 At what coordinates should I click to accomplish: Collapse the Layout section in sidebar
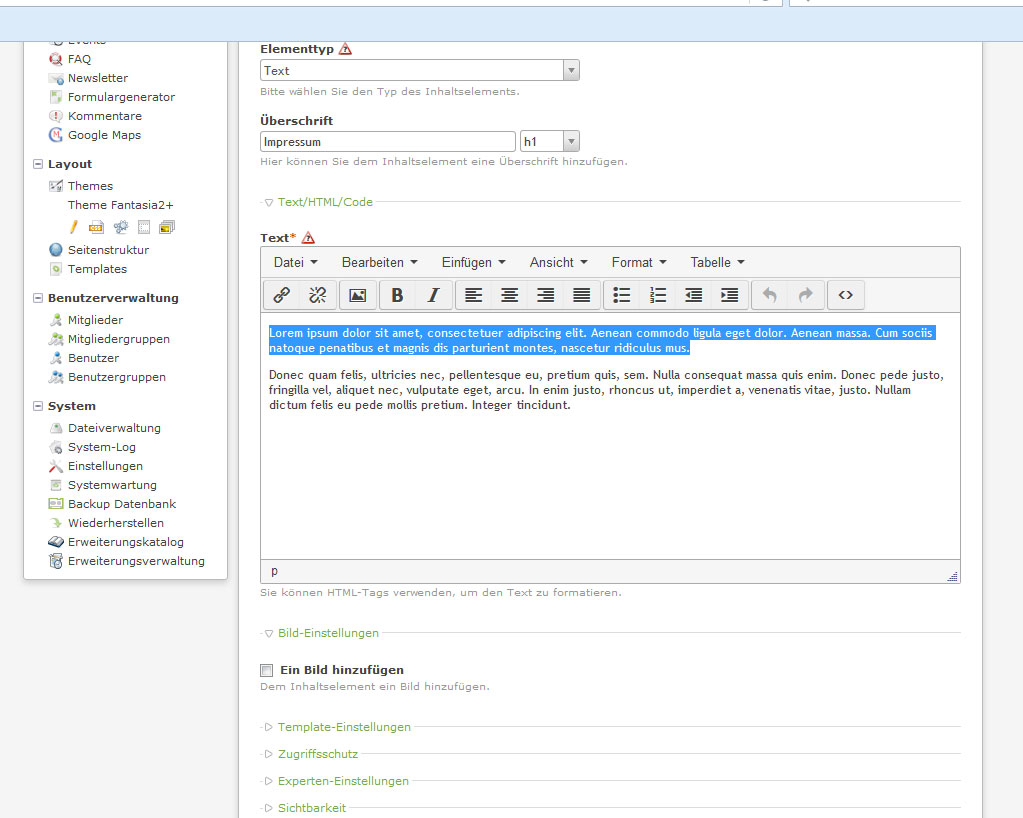click(38, 164)
